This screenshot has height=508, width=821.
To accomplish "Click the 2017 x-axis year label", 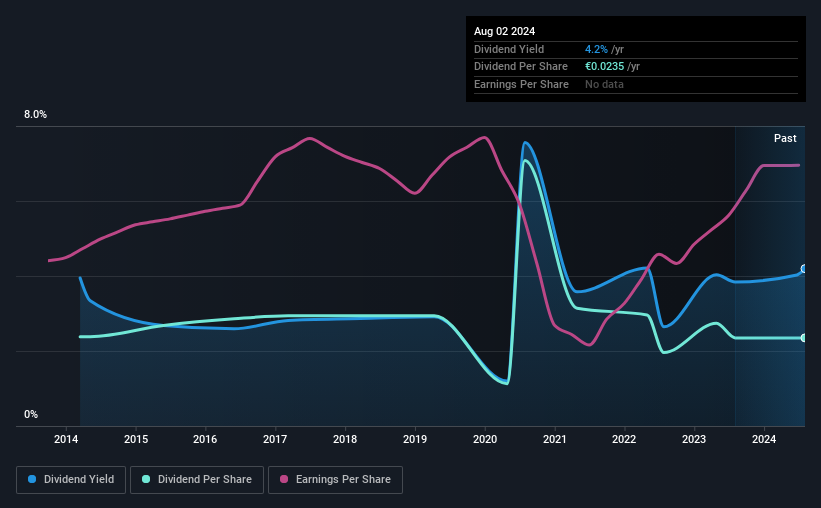I will point(275,439).
